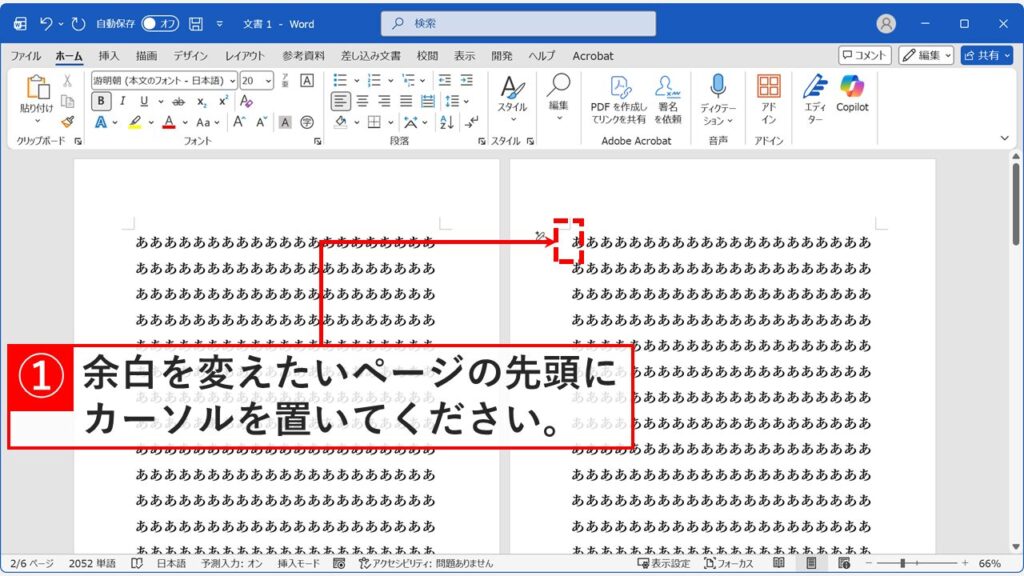The height and width of the screenshot is (576, 1024).
Task: Click the 共有 button
Action: point(989,55)
